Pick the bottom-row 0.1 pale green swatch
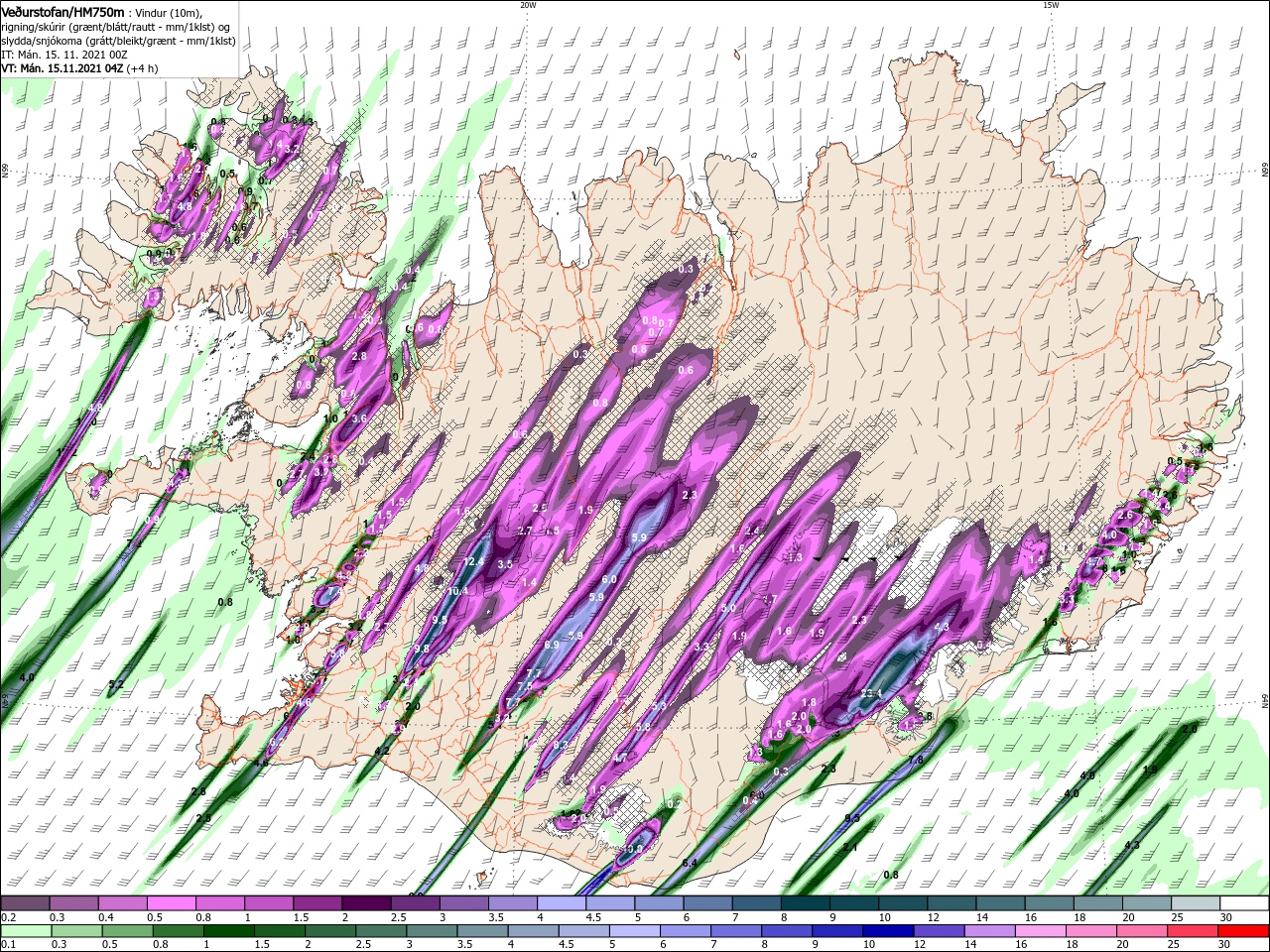Image resolution: width=1270 pixels, height=952 pixels. click(x=26, y=931)
